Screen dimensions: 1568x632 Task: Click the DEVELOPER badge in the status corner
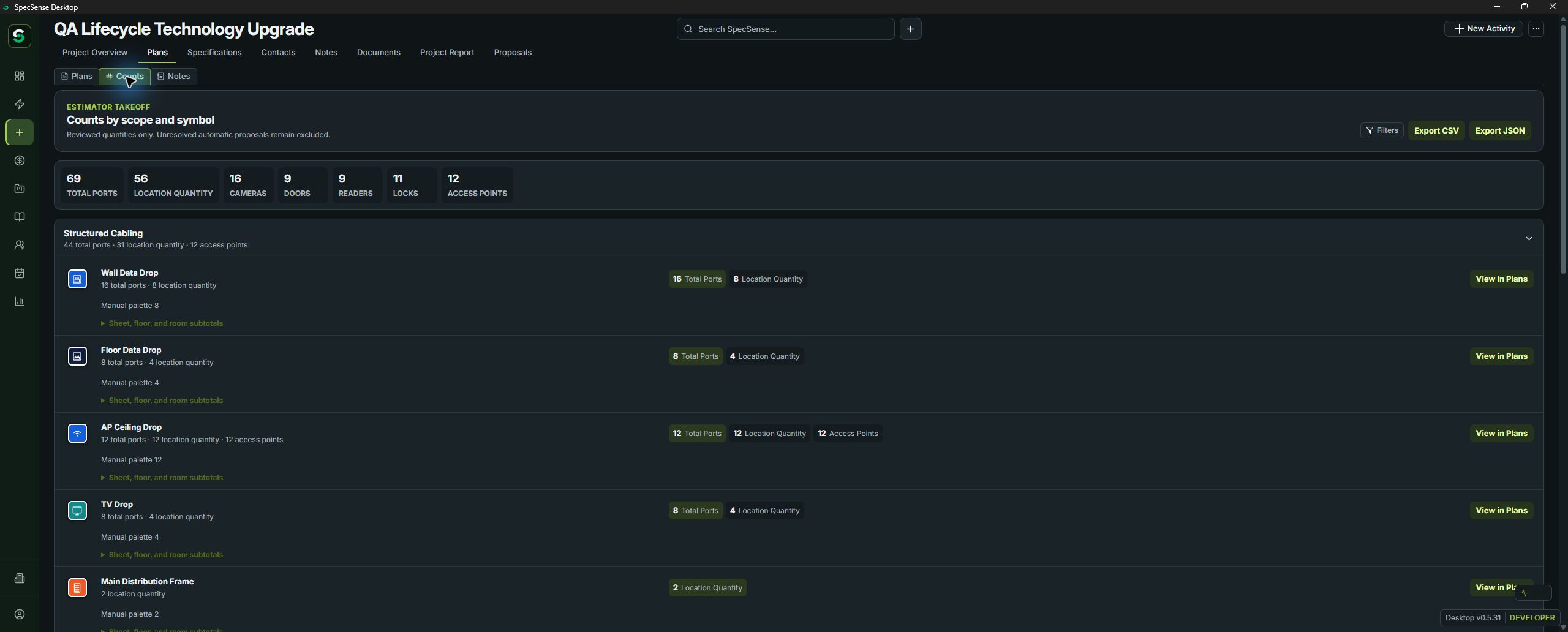pos(1532,618)
